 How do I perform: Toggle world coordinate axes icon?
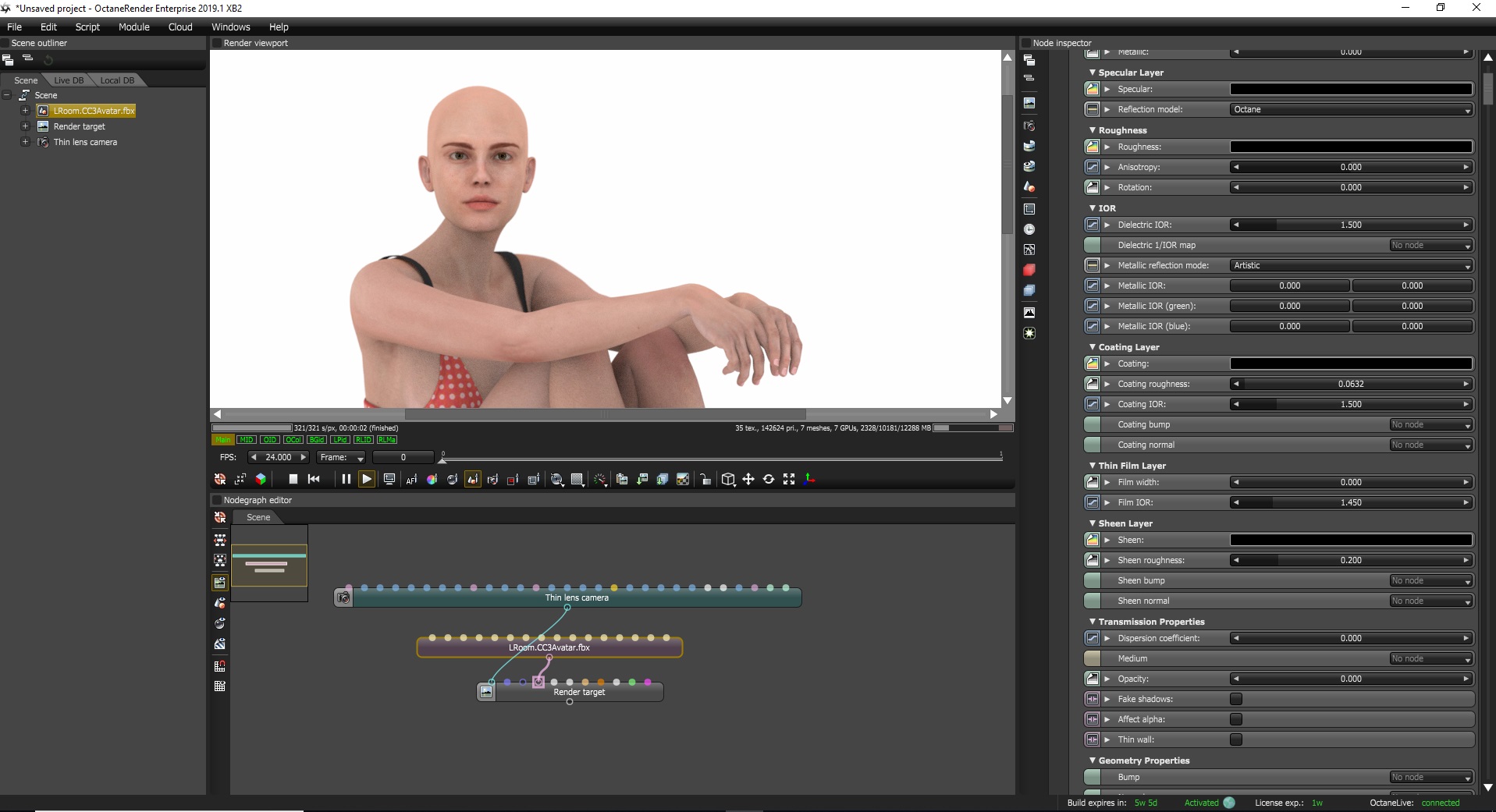(809, 480)
